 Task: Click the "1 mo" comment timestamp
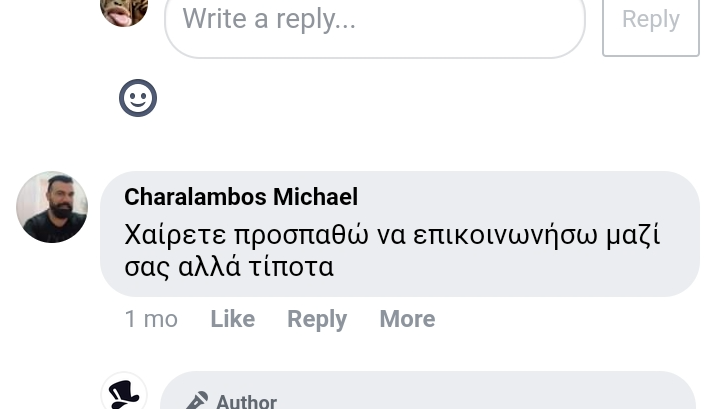151,319
